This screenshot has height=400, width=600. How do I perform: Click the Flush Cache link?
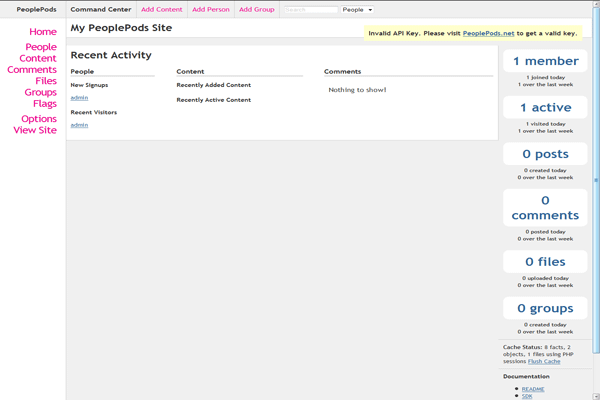click(544, 361)
